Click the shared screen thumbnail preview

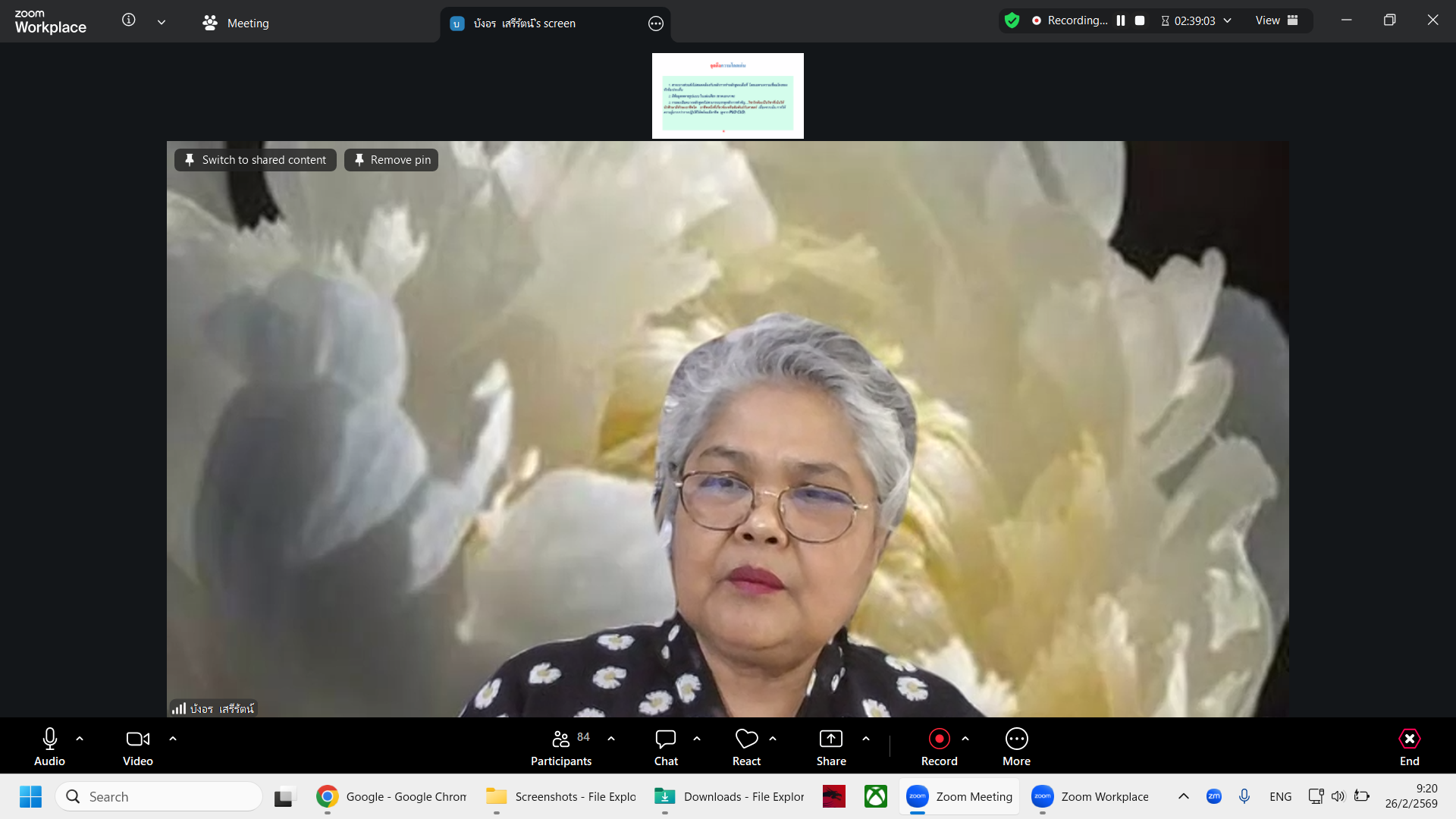(727, 96)
